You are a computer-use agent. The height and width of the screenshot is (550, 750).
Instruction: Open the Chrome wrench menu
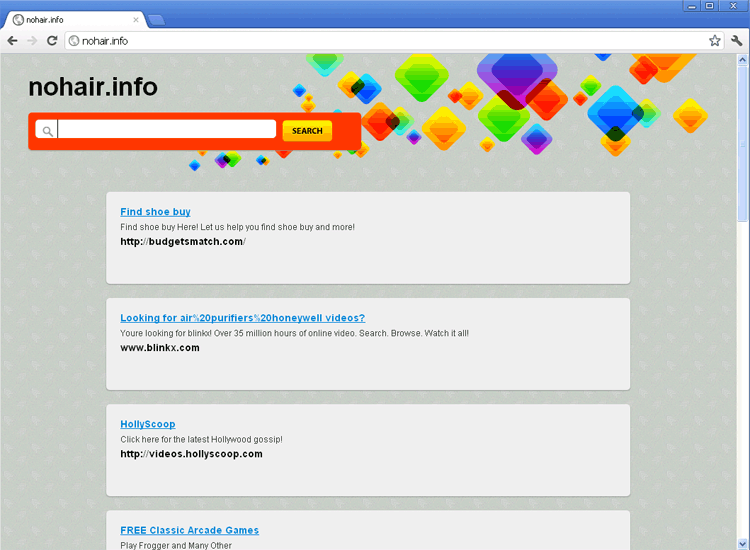[737, 41]
